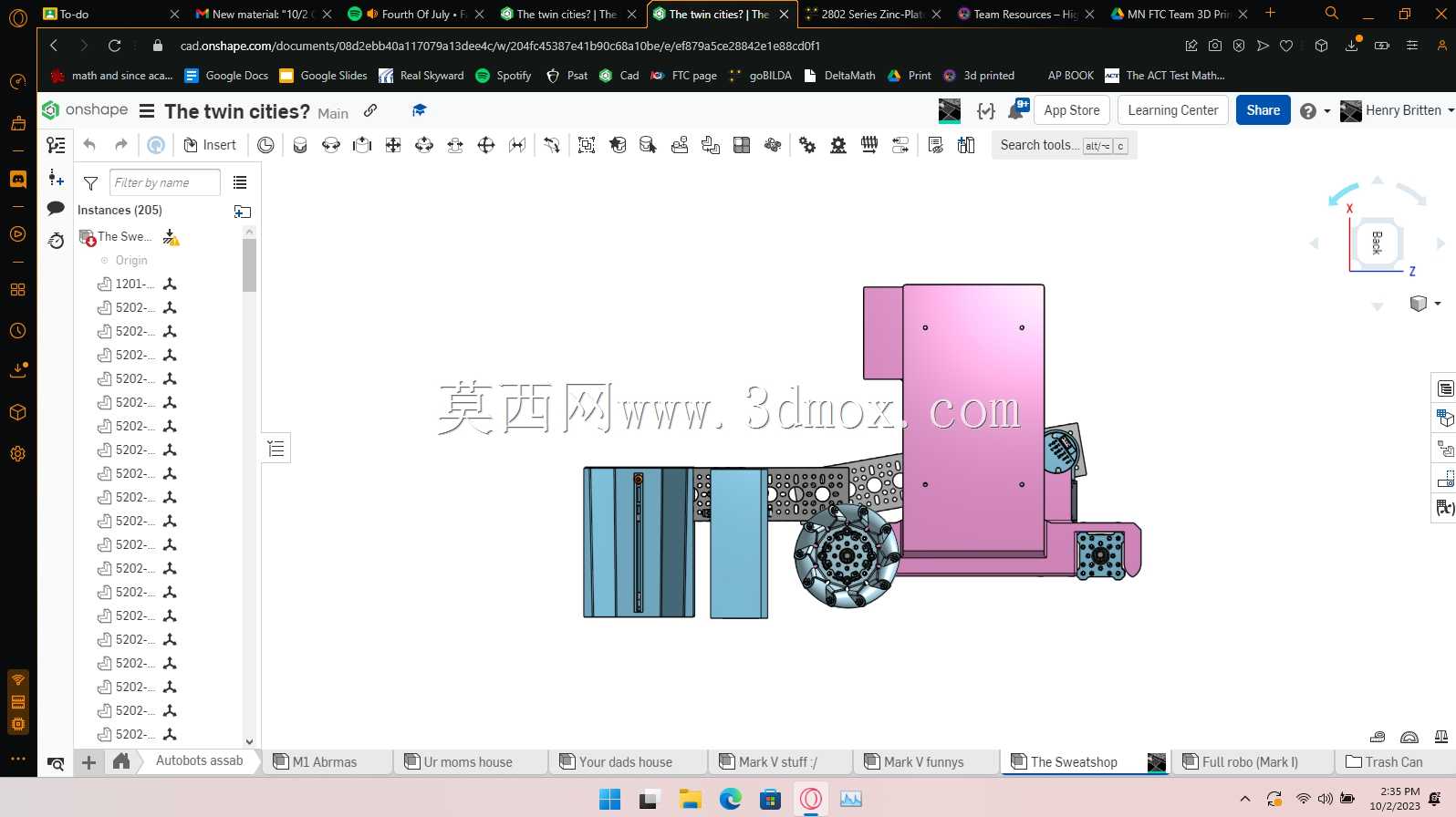Open the Learning Center
This screenshot has height=817, width=1456.
coord(1173,110)
